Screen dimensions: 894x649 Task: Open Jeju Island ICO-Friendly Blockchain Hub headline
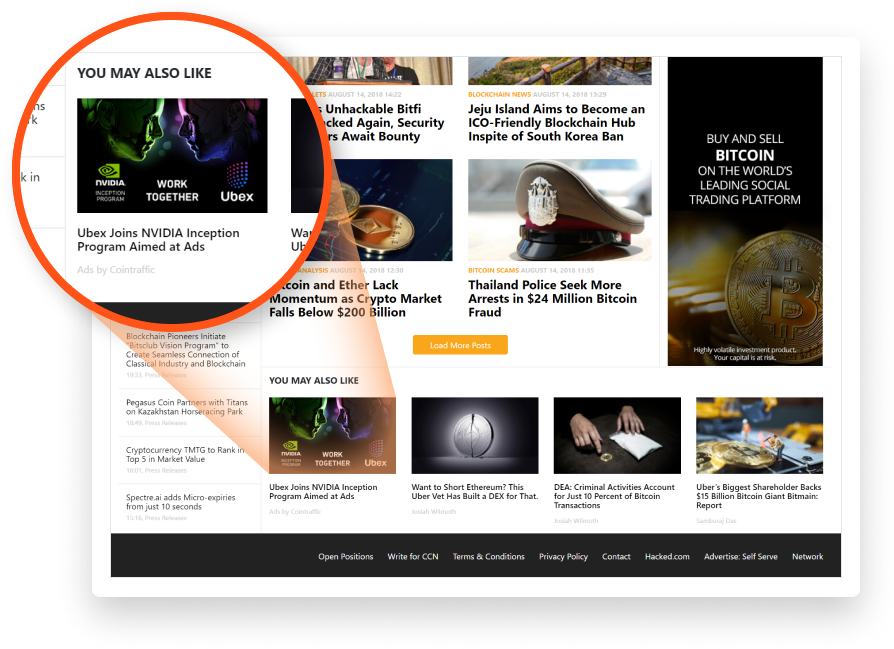coord(556,123)
